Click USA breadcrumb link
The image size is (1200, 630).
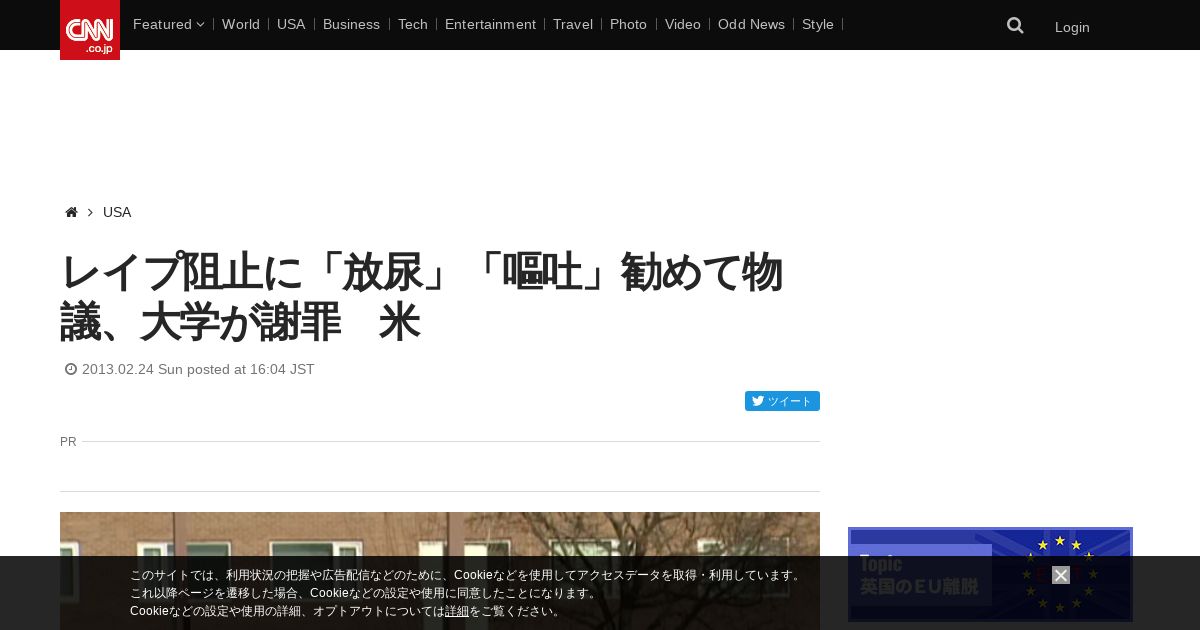point(117,212)
